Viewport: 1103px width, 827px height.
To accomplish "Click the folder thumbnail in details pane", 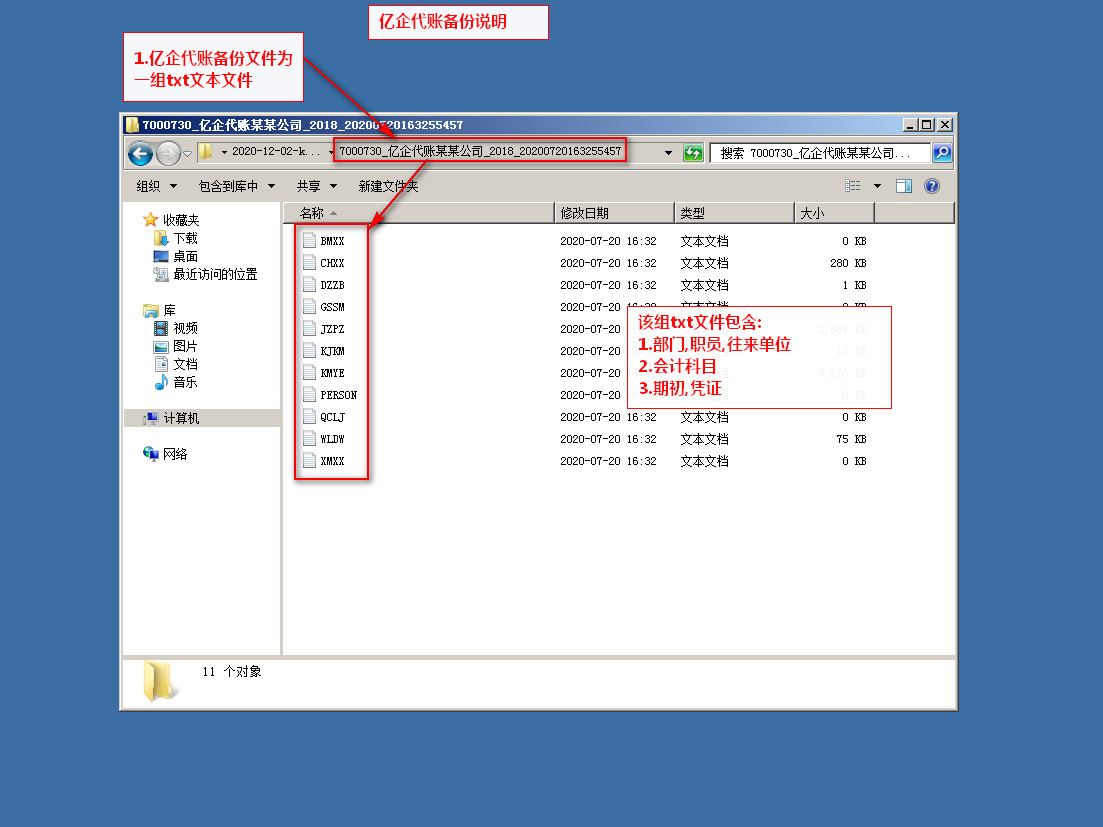I will click(159, 681).
